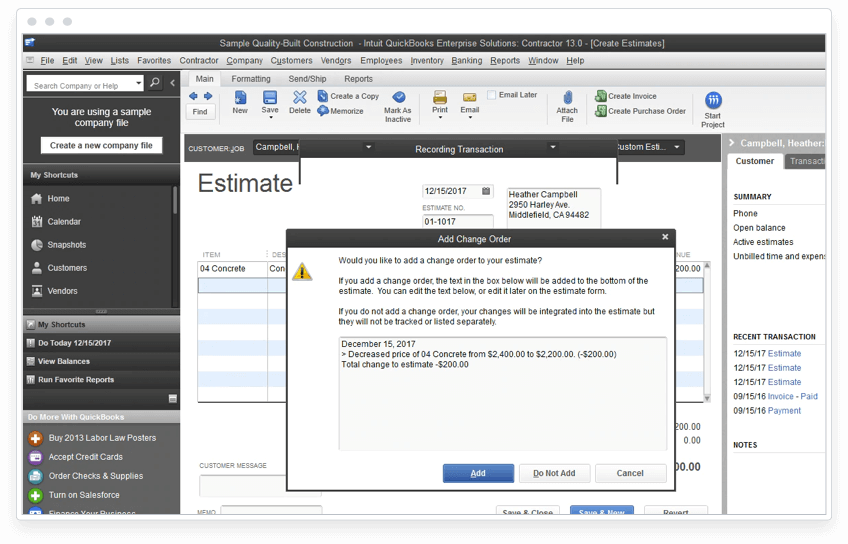Screen dimensions: 848x544
Task: Toggle the Email Later checkbox
Action: pyautogui.click(x=492, y=95)
